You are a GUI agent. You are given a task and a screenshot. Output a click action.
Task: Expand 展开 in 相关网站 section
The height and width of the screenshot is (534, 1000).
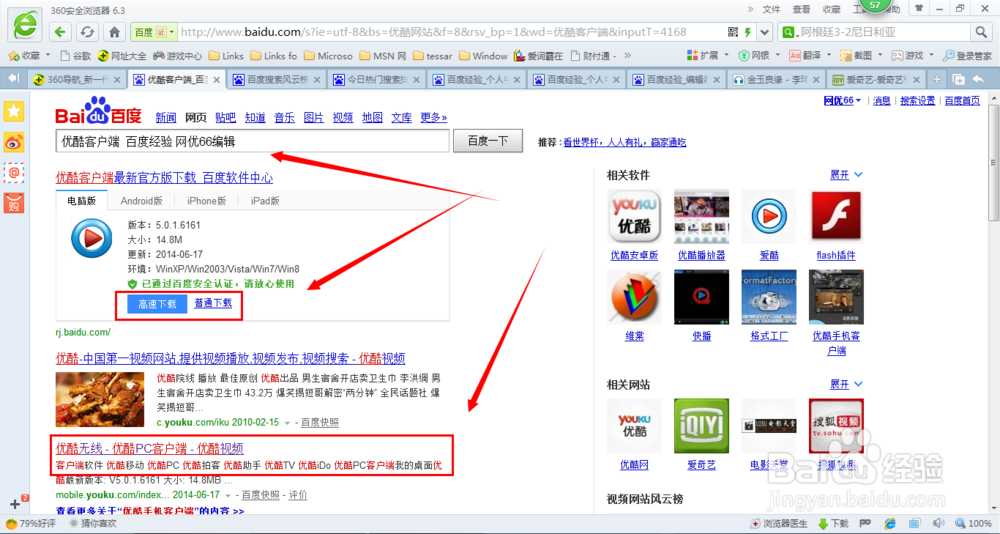[846, 385]
